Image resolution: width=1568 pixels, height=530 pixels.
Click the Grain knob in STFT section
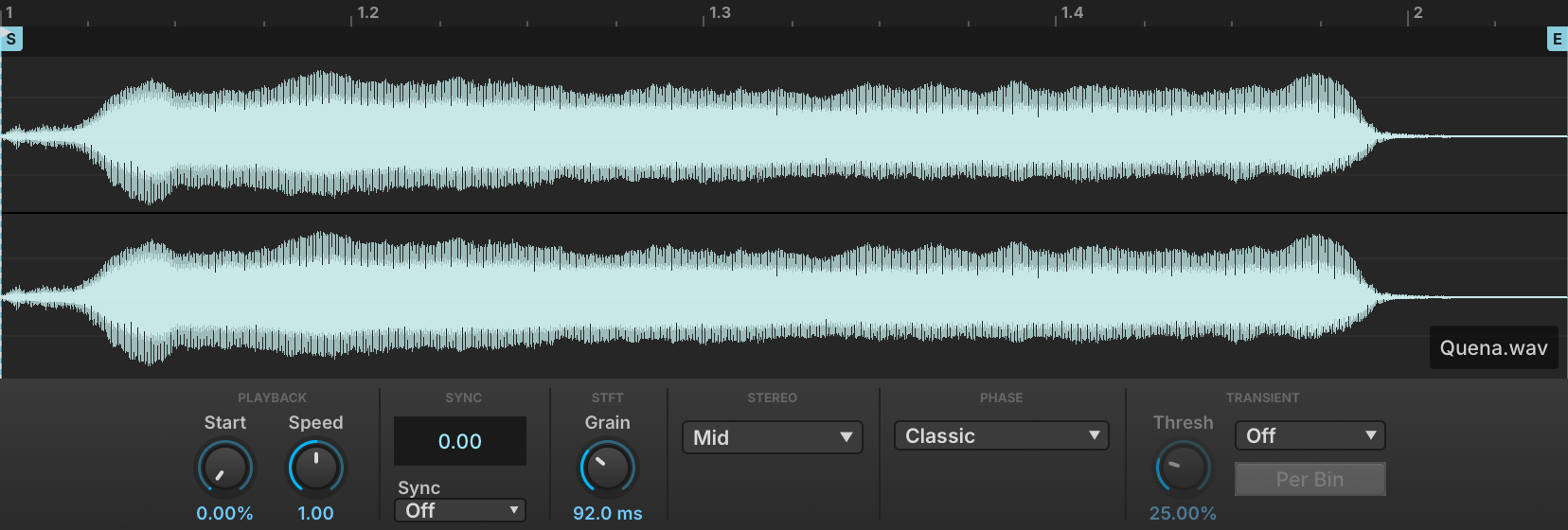point(608,468)
